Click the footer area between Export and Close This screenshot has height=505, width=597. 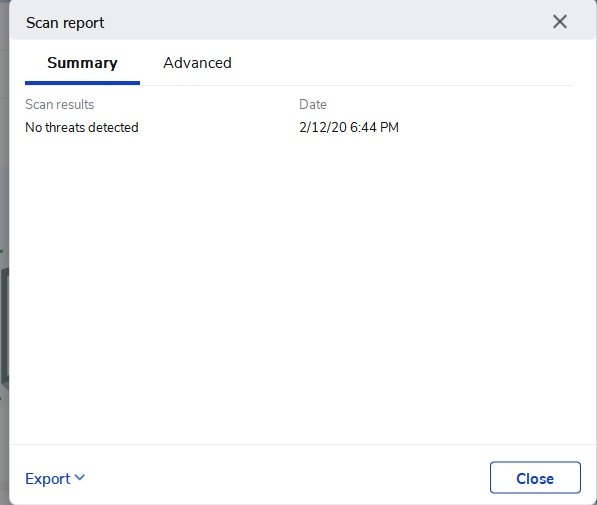(287, 478)
